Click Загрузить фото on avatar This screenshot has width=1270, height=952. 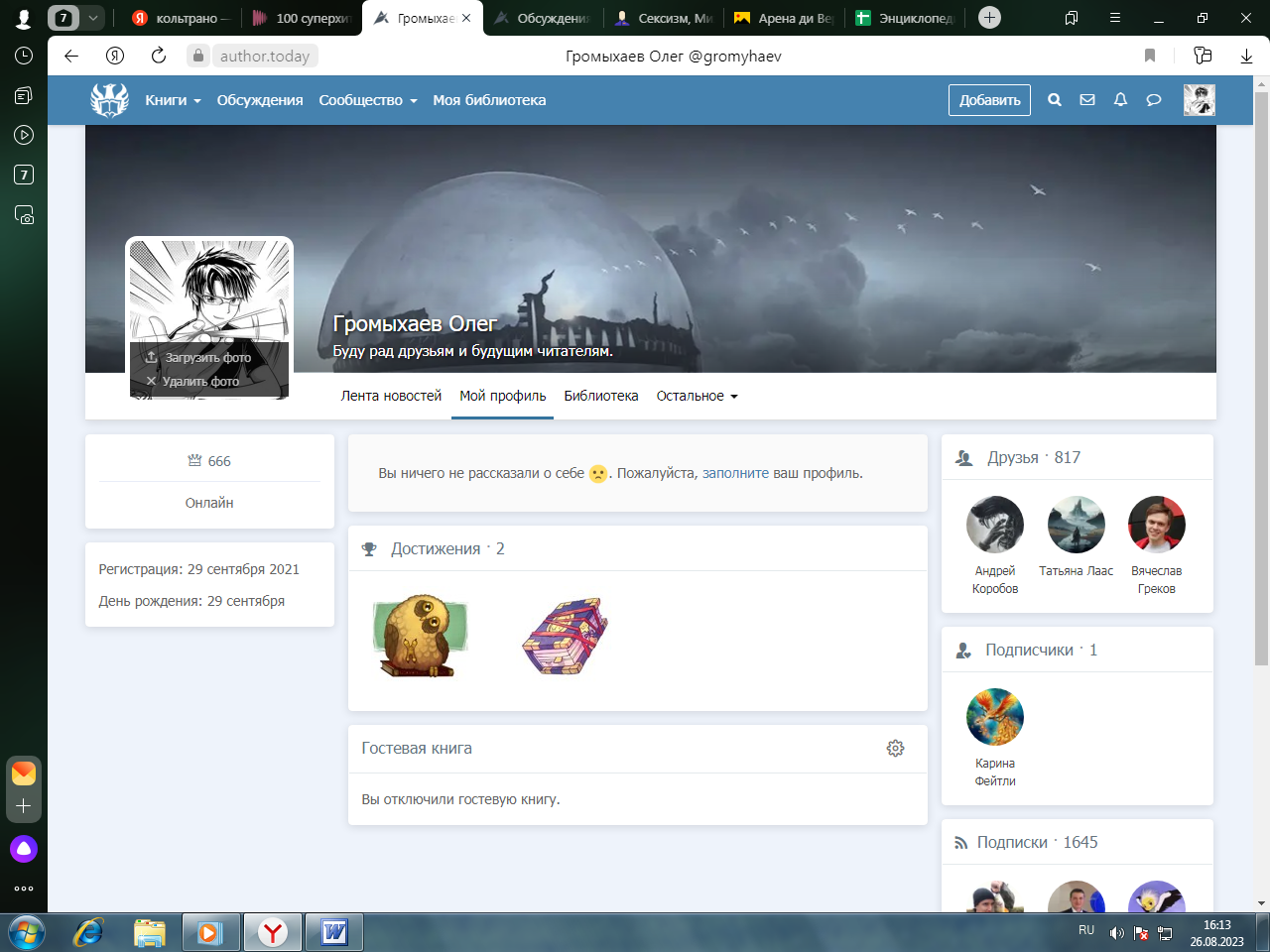coord(198,357)
